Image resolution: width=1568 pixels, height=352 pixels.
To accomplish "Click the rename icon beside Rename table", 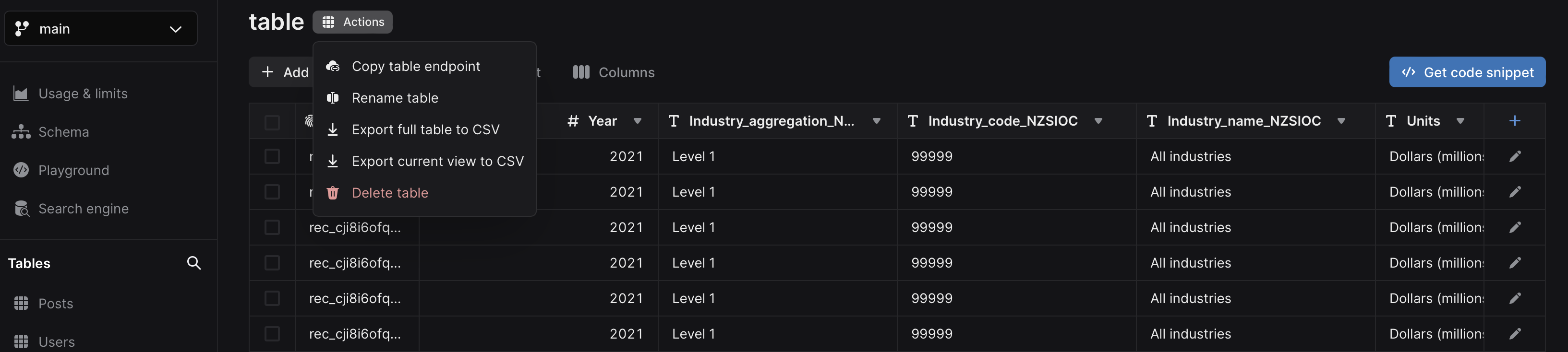I will point(333,98).
